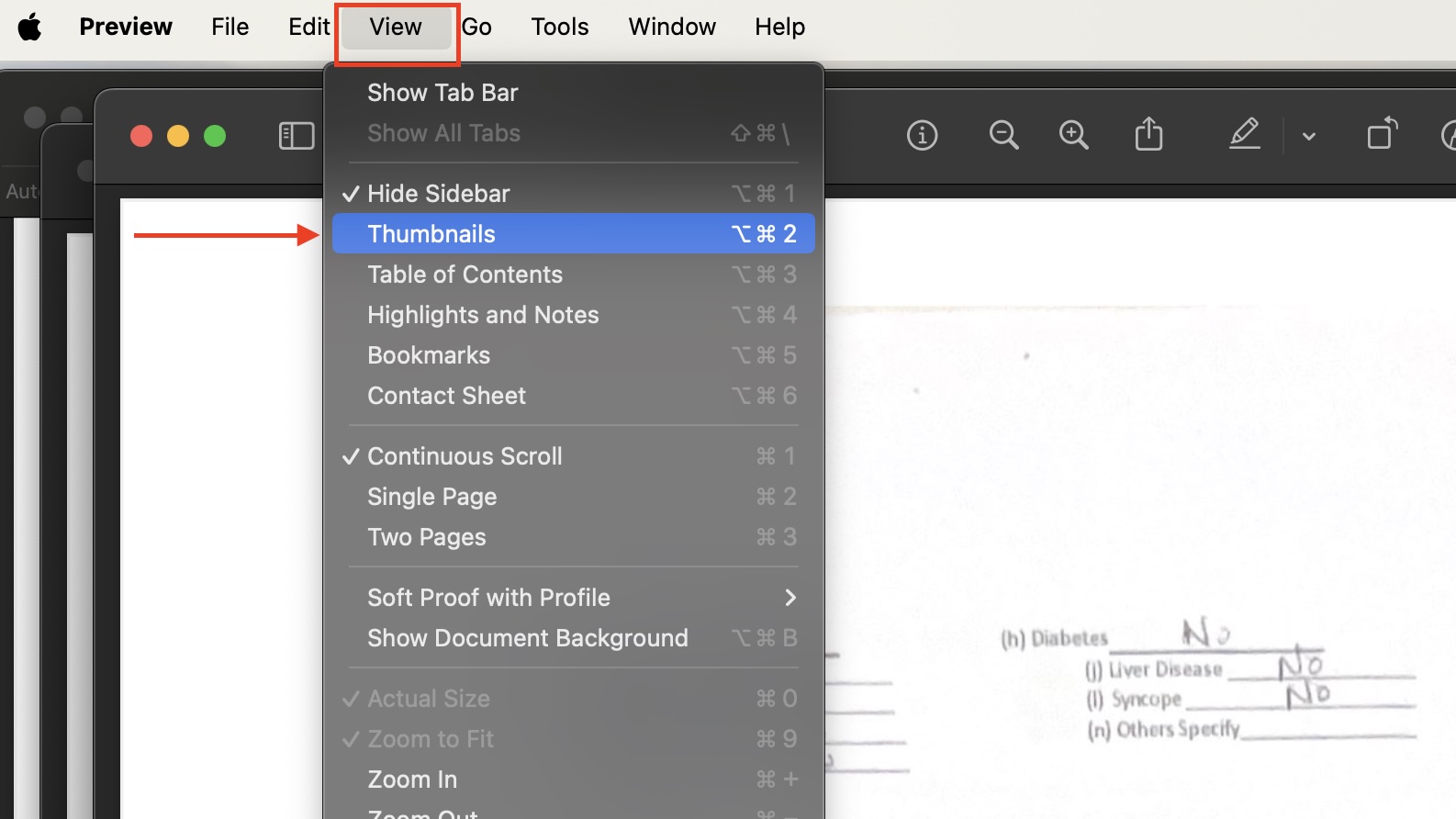The width and height of the screenshot is (1456, 819).
Task: Select Highlights and Notes view
Action: point(573,315)
